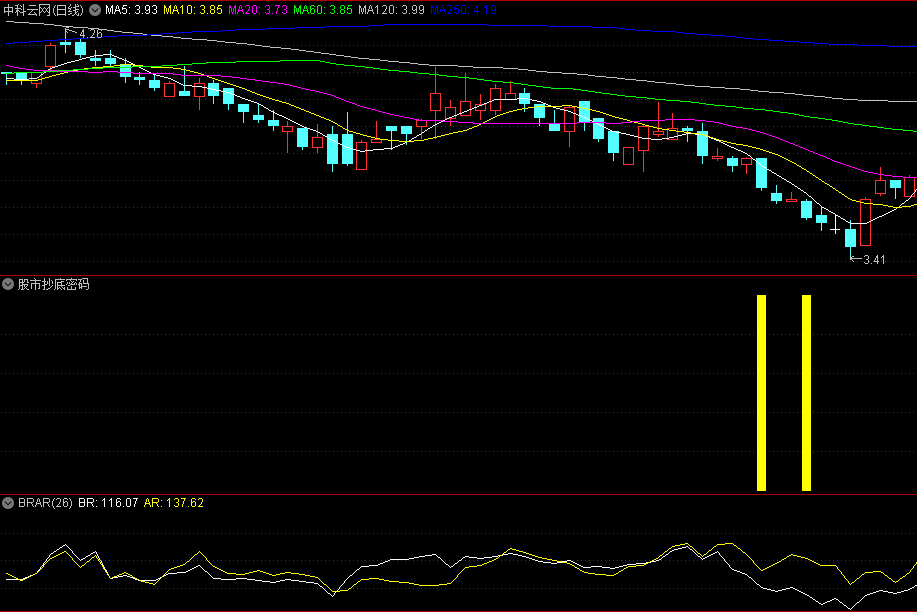Click the 中科云网(日线) stock title
This screenshot has width=917, height=612.
44,10
